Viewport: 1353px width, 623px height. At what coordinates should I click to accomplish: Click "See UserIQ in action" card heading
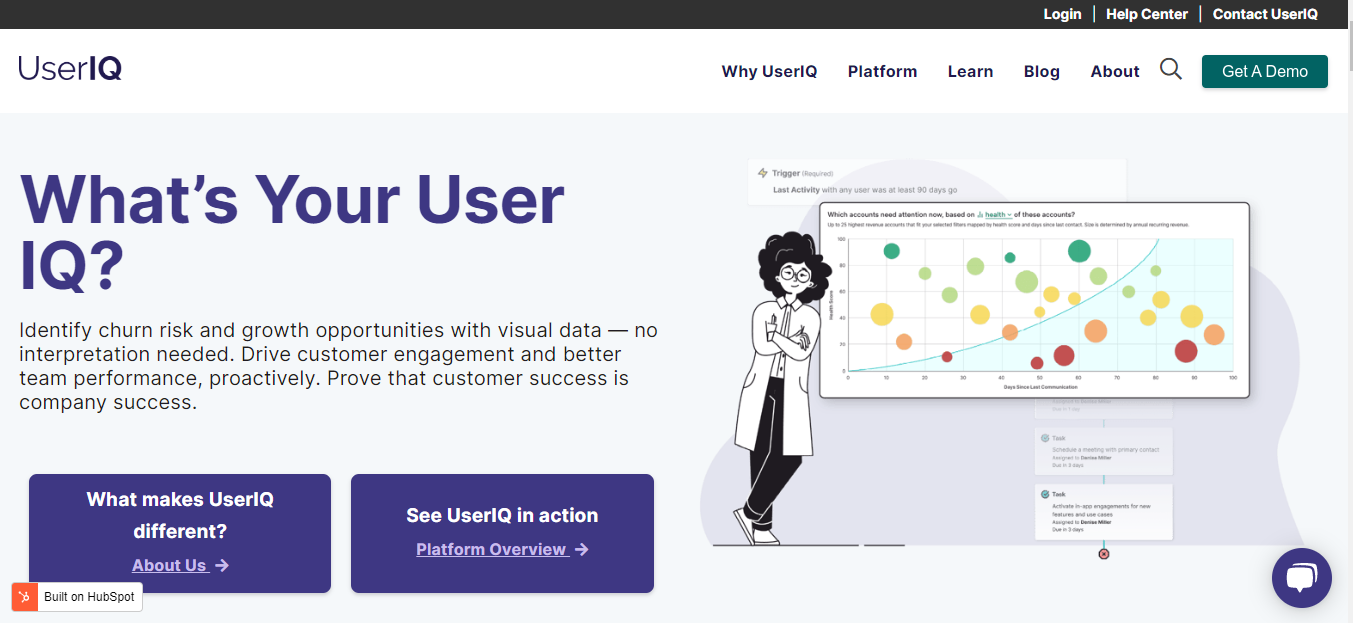(x=502, y=515)
